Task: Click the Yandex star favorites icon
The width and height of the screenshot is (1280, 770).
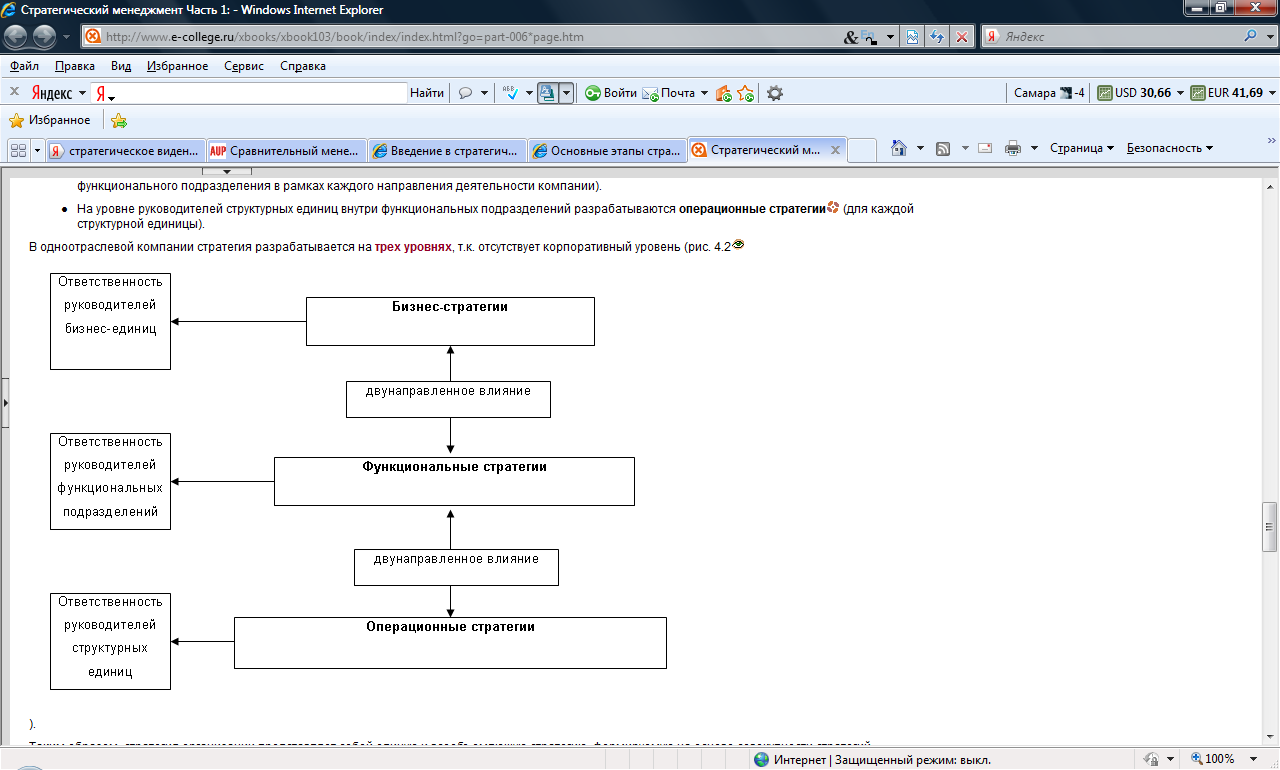Action: click(x=745, y=93)
